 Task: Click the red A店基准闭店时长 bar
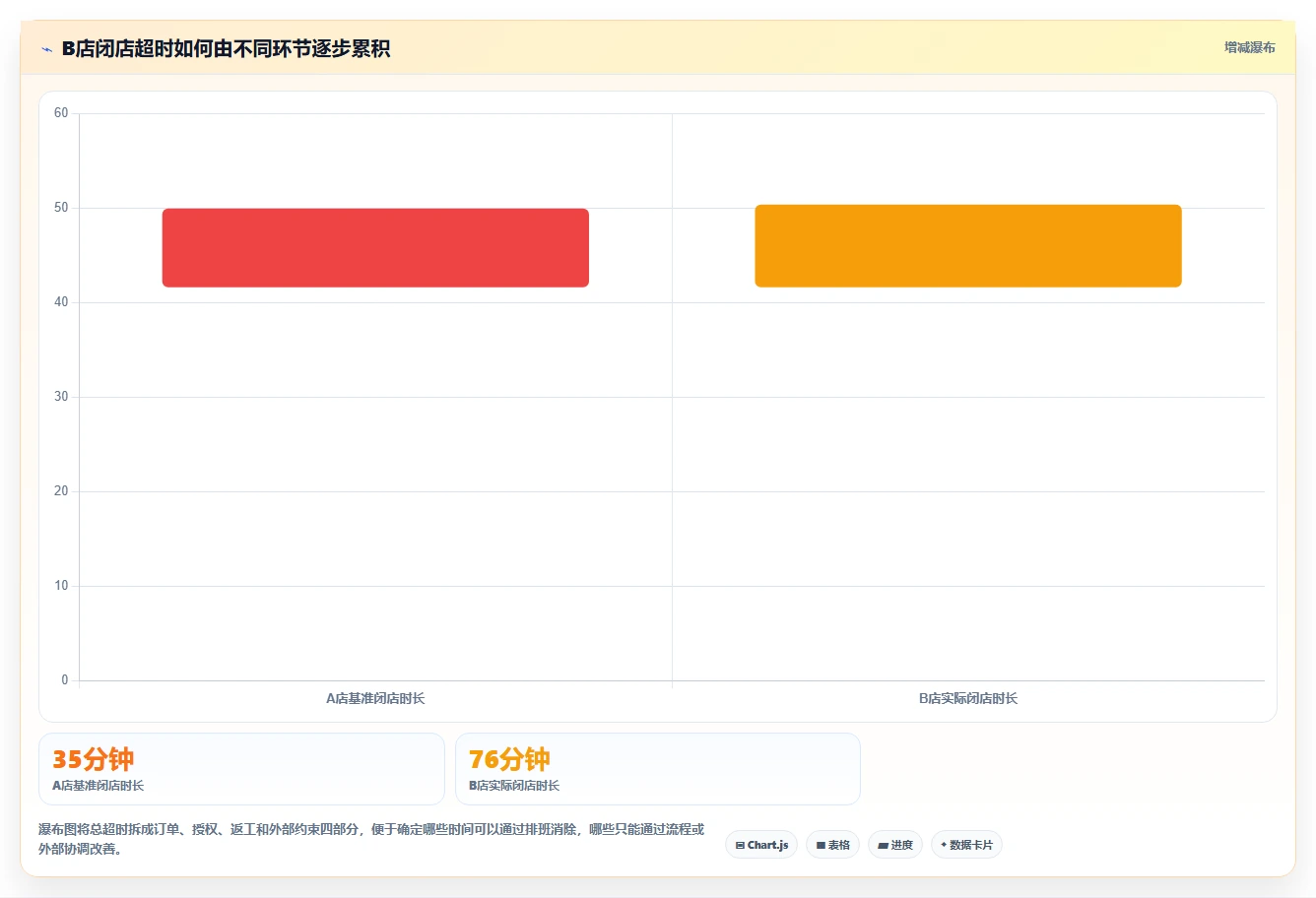375,248
